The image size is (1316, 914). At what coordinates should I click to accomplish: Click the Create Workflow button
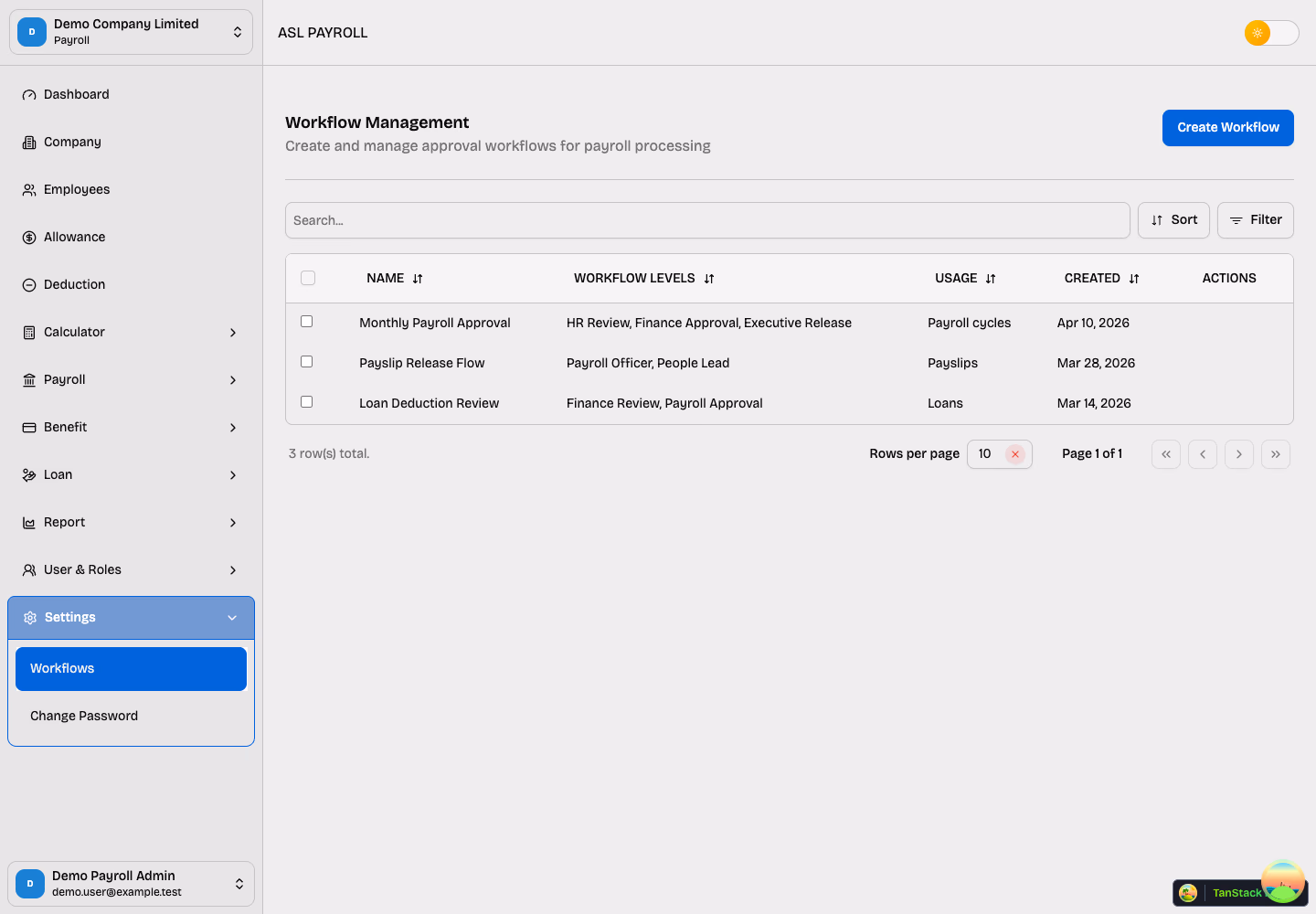[1227, 128]
